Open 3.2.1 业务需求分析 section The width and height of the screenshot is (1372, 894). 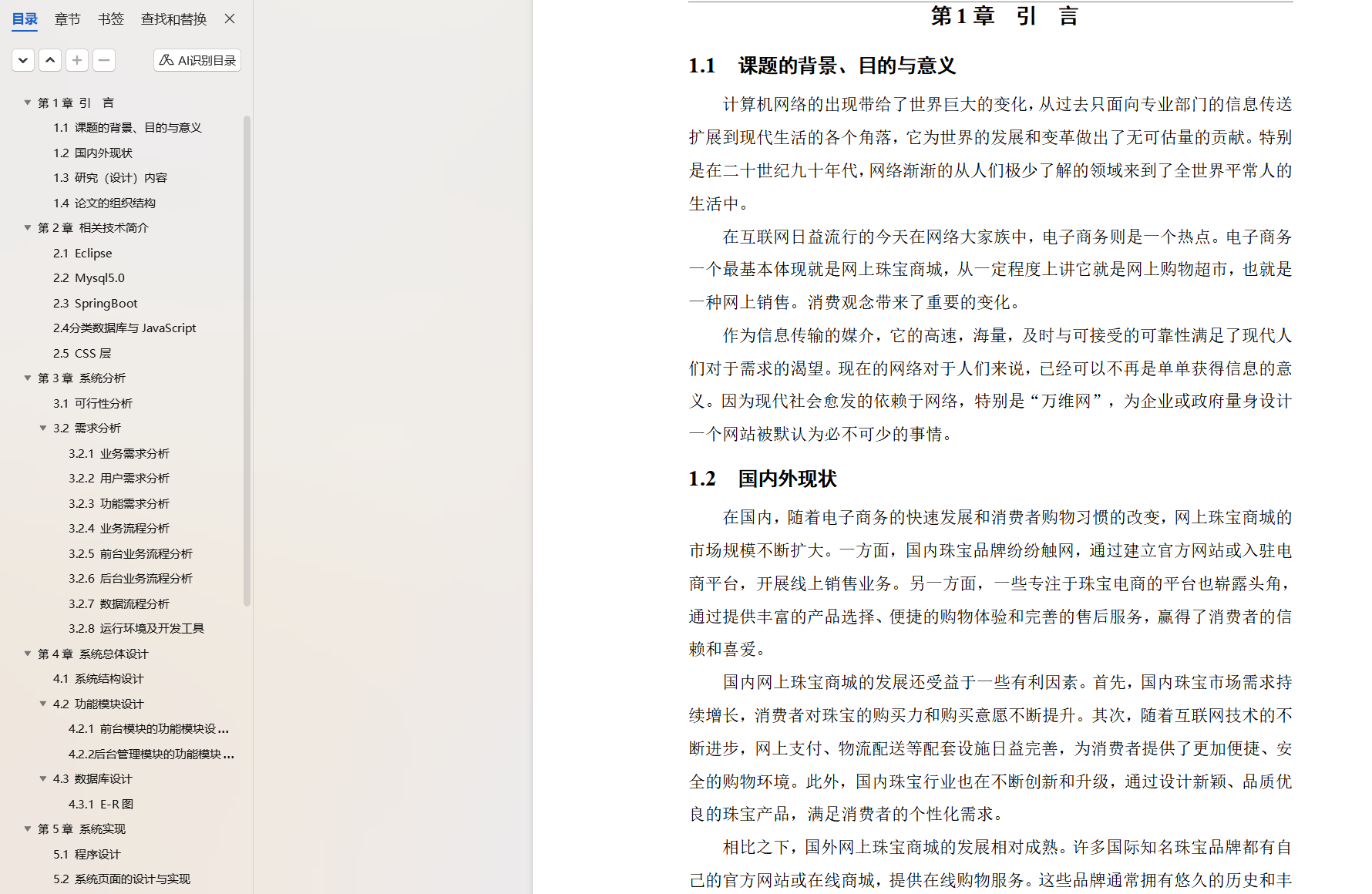pos(119,454)
